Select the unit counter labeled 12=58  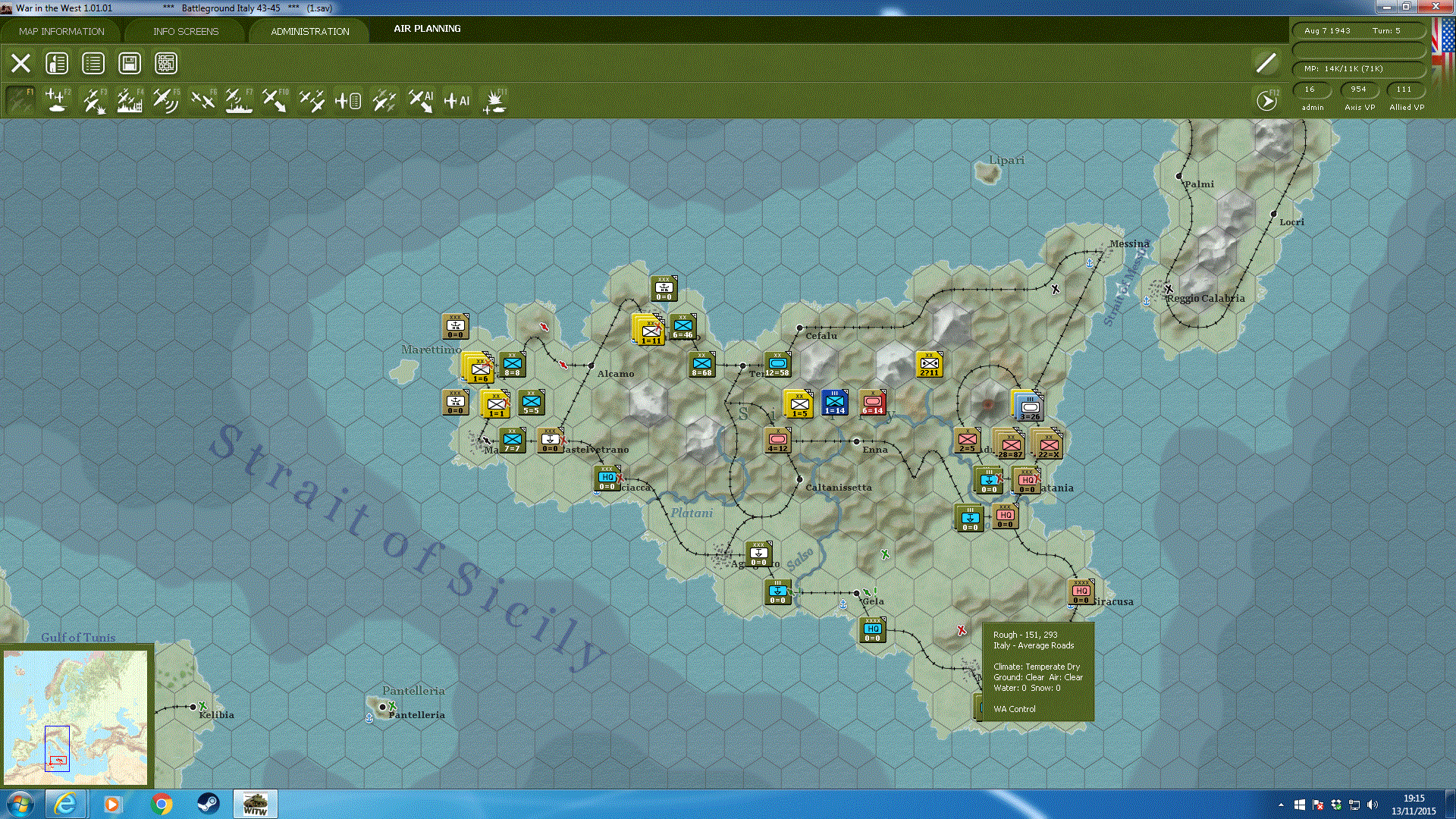(x=777, y=365)
